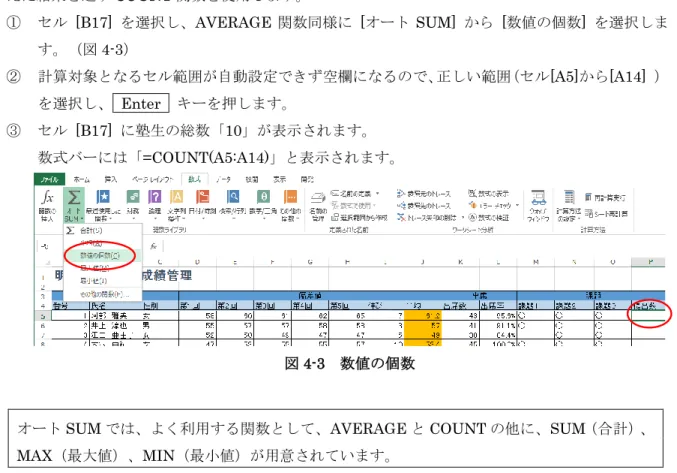
Task: Click inside the formula bar input
Action: click(x=412, y=246)
